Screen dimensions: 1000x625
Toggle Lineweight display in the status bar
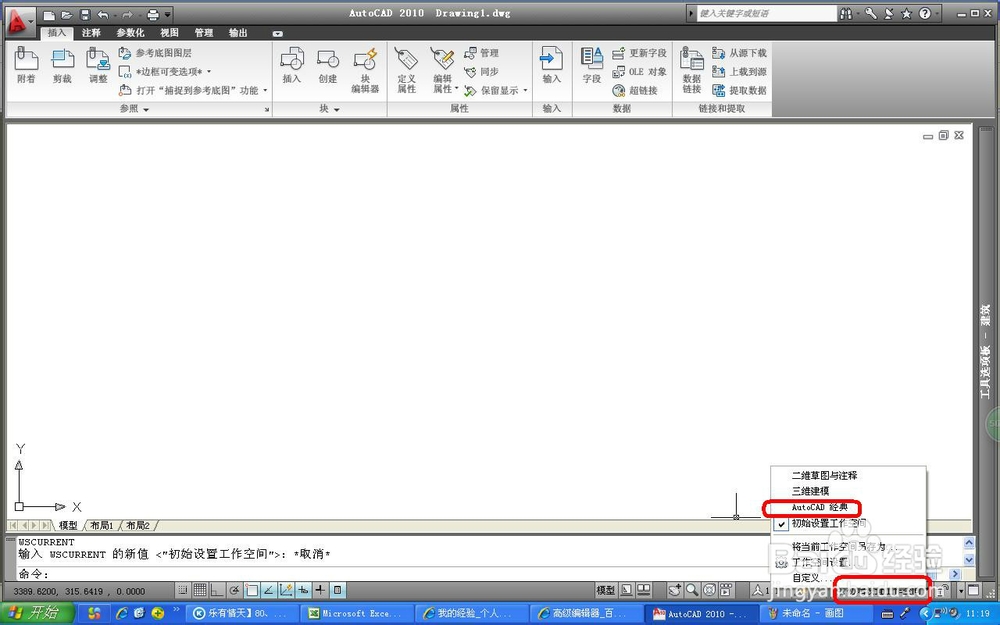(320, 591)
